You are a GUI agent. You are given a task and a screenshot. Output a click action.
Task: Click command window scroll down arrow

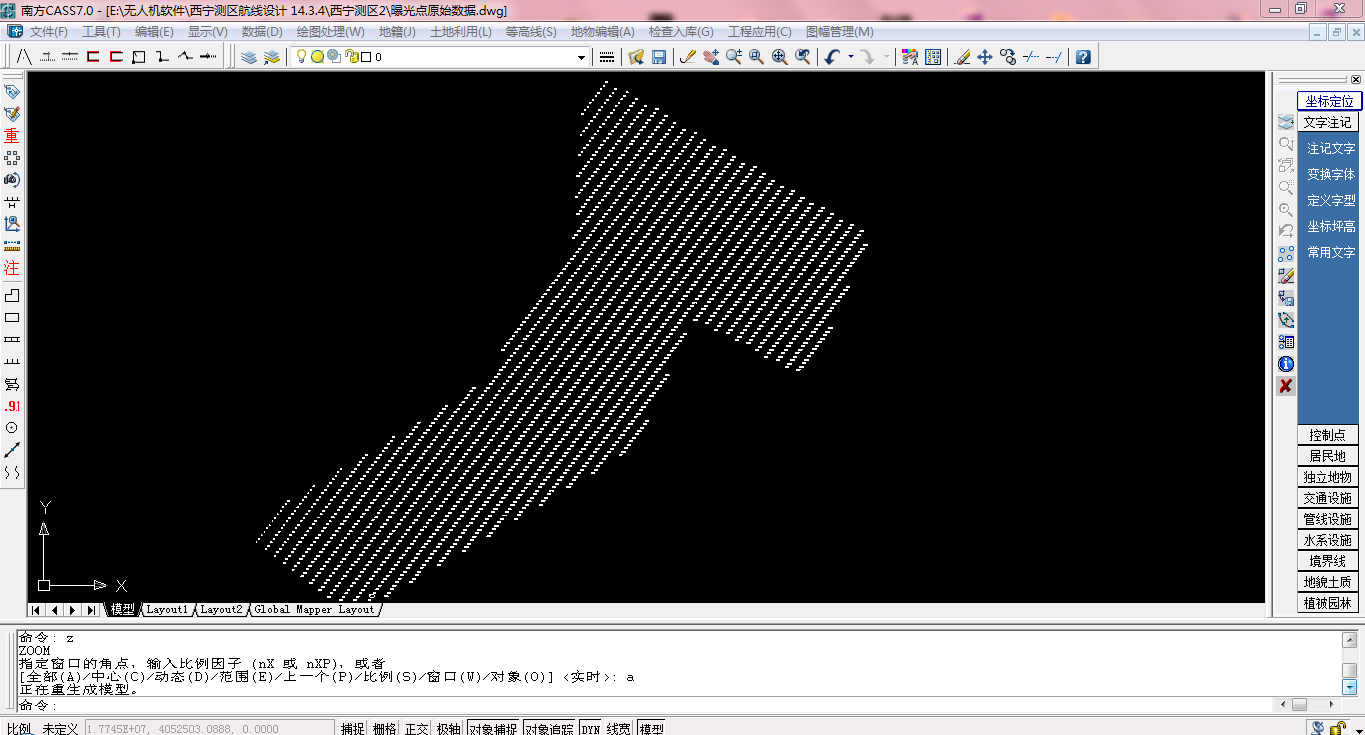point(1349,687)
